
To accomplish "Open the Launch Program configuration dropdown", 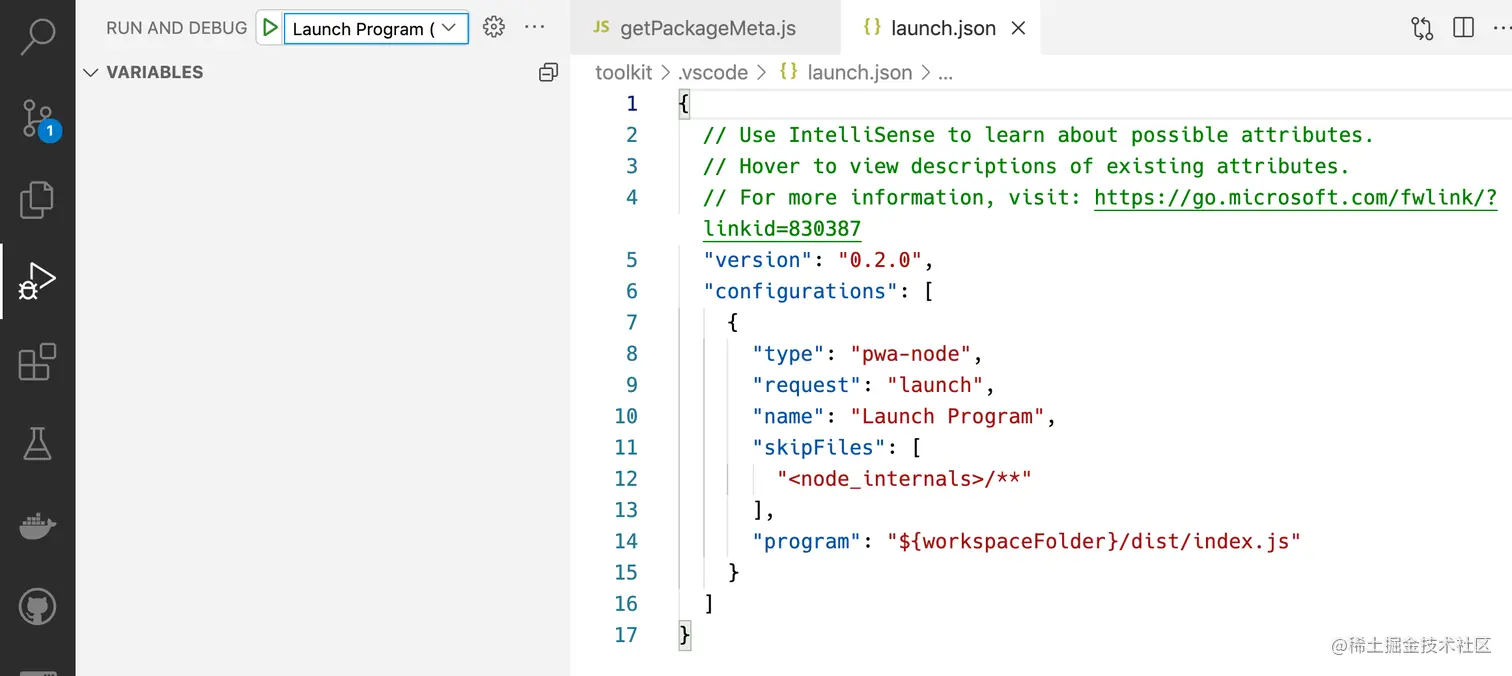I will click(375, 28).
